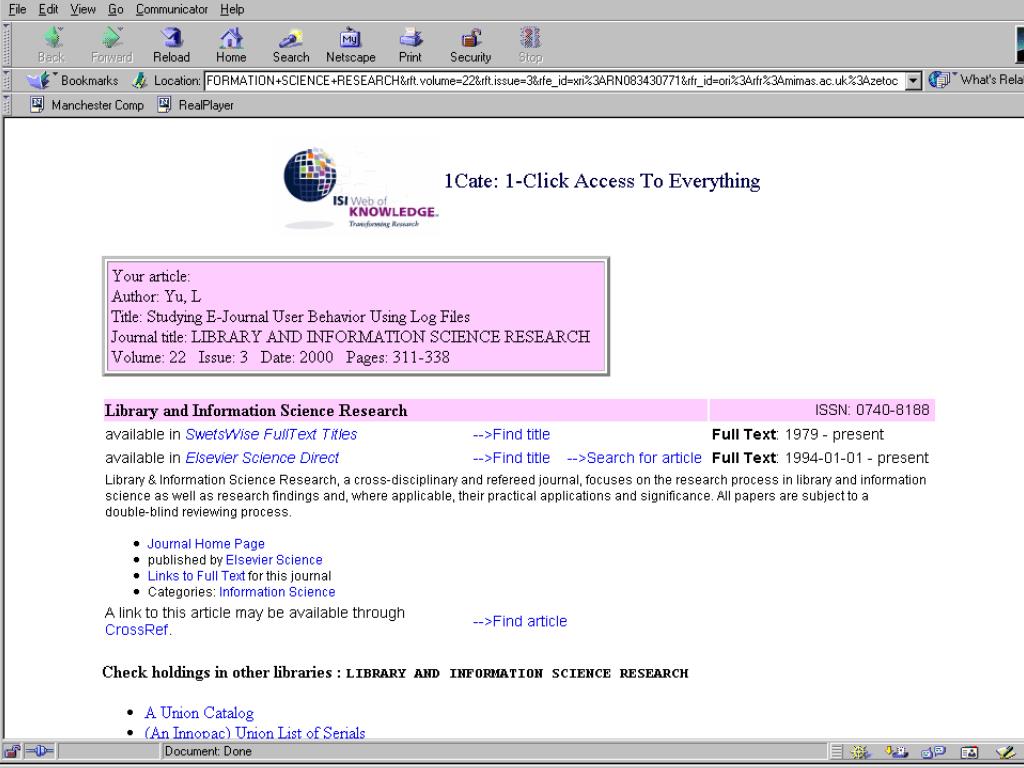The height and width of the screenshot is (768, 1024).
Task: Click the 'Author: Yu, L' line
Action: coord(156,296)
